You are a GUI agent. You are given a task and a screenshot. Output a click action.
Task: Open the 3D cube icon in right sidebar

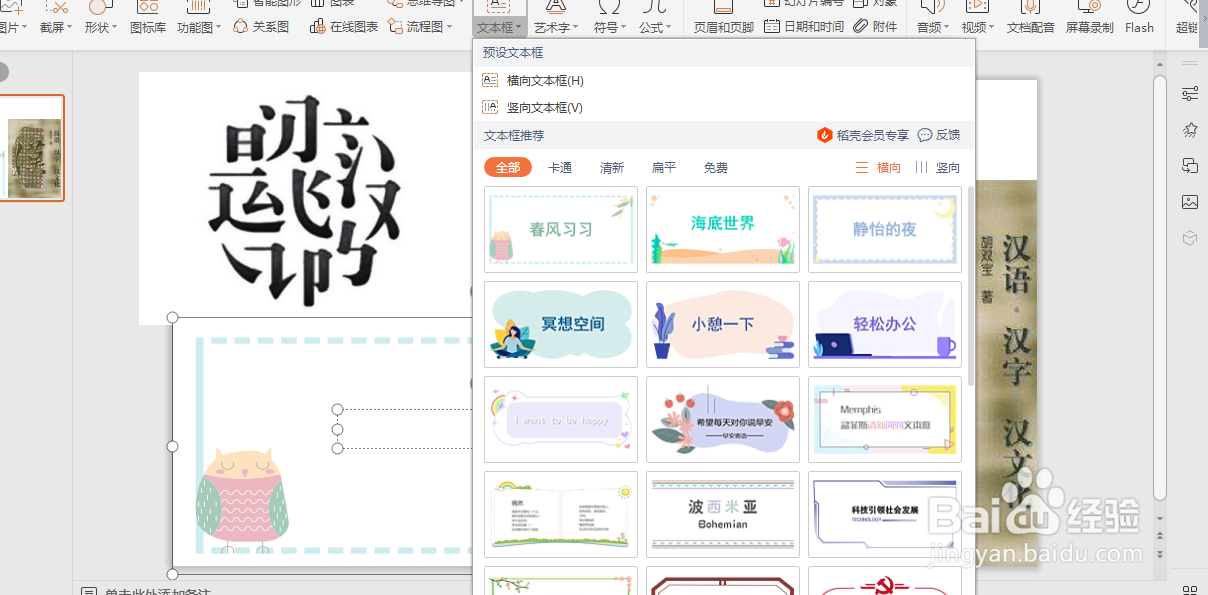(1190, 238)
